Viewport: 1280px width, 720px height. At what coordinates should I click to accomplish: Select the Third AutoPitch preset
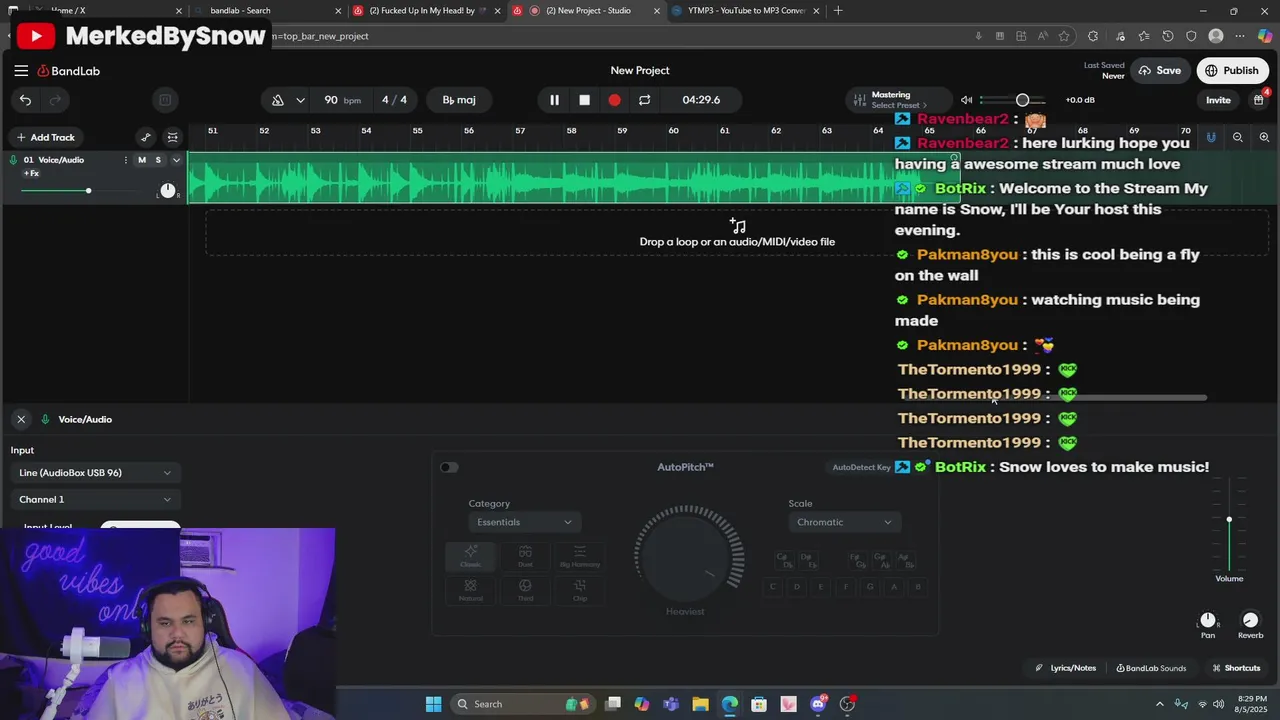coord(525,590)
